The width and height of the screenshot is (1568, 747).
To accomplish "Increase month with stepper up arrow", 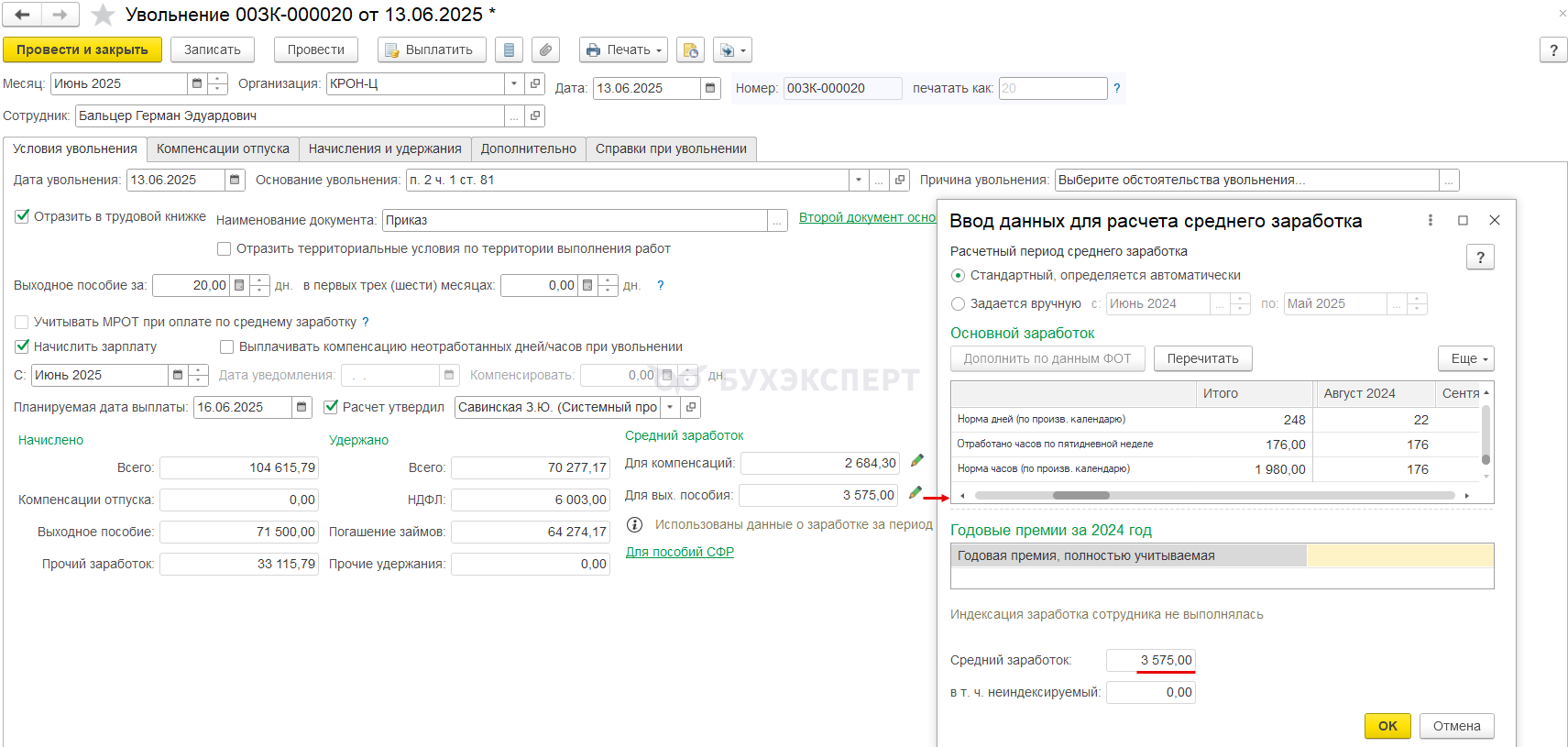I will [x=218, y=79].
